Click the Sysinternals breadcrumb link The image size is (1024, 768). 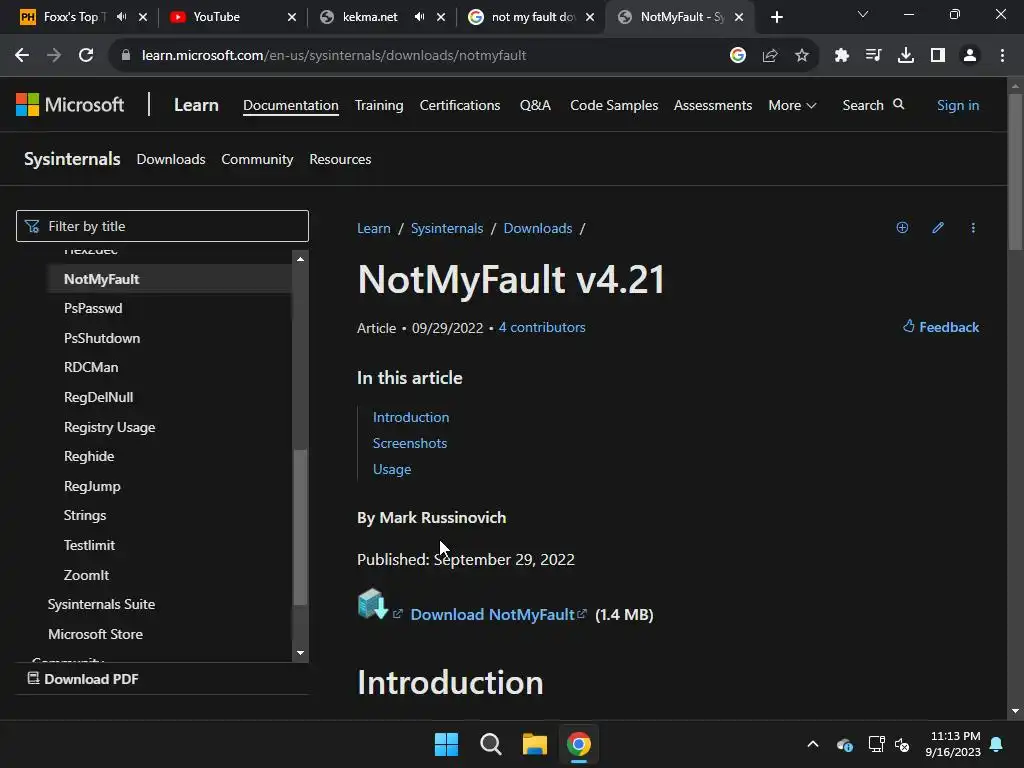coord(447,229)
